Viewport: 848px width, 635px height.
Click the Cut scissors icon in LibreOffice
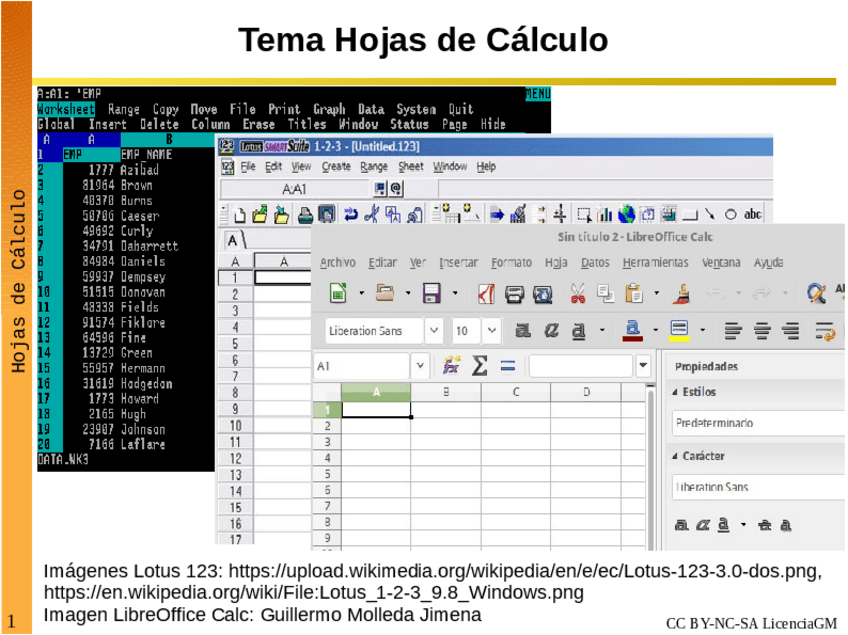click(577, 293)
